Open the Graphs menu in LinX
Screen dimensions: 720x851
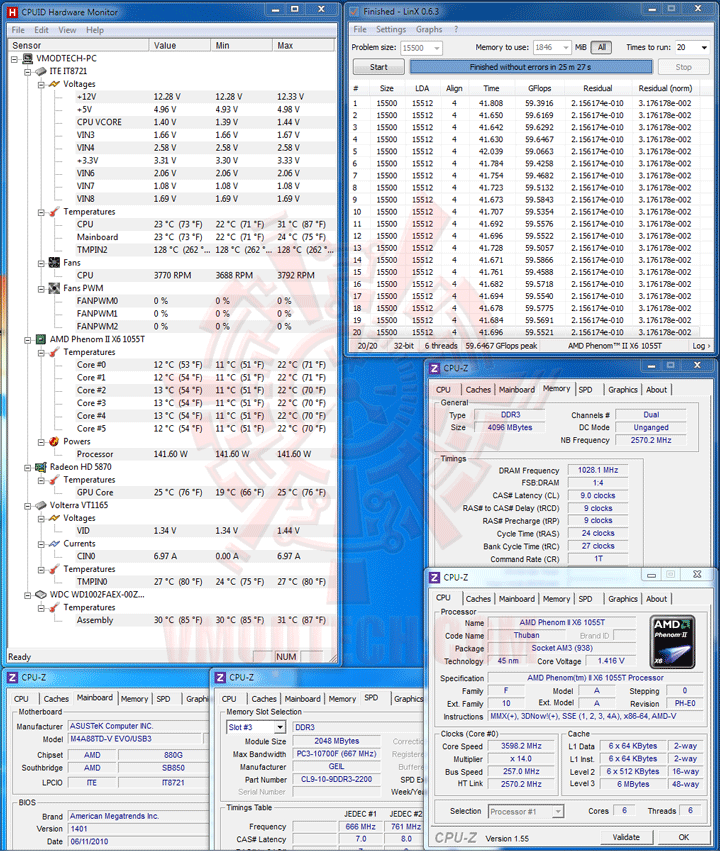(429, 29)
